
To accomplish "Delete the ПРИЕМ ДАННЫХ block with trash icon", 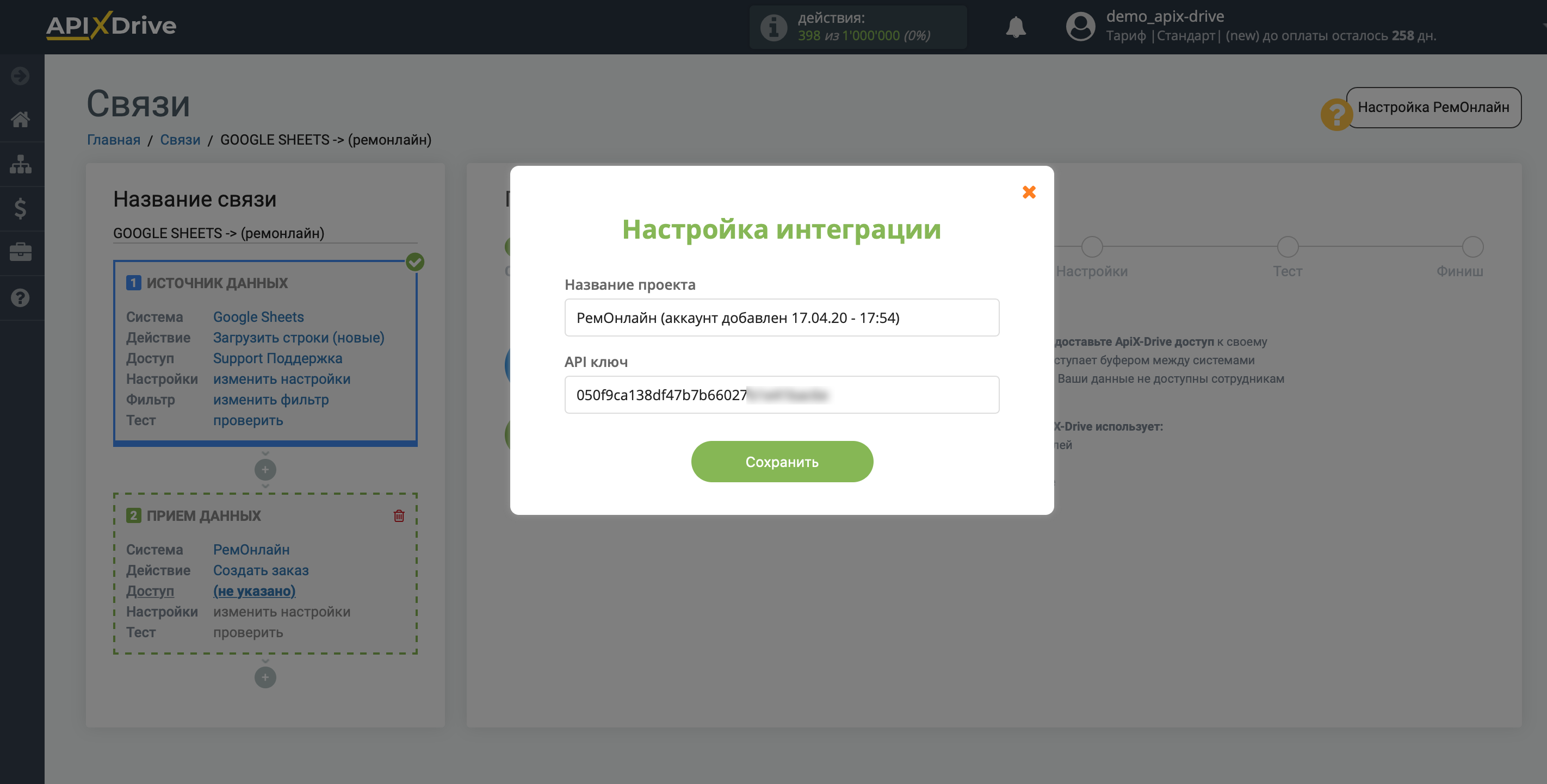I will [399, 515].
